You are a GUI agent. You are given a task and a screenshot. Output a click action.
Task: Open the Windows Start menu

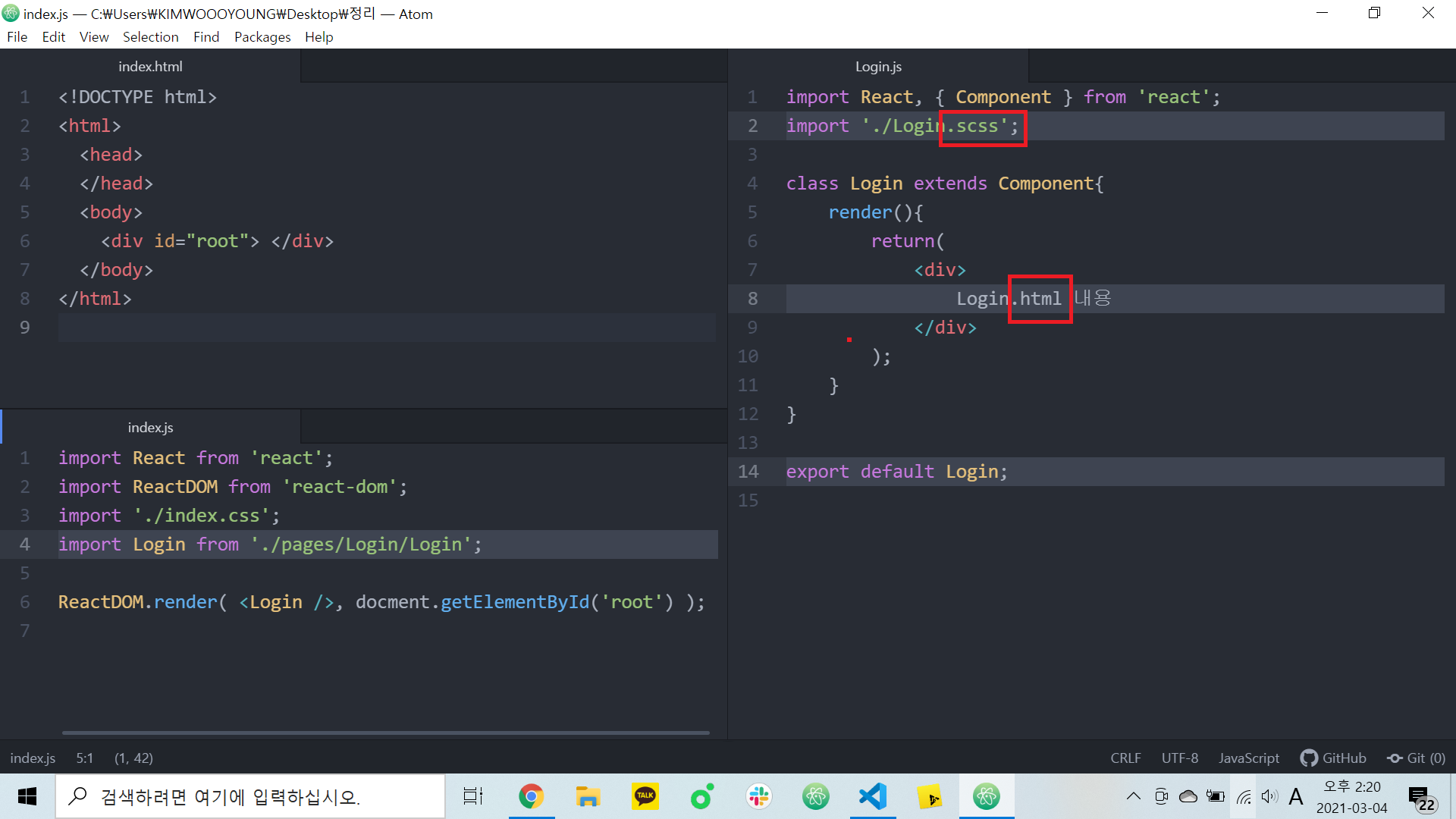27,796
